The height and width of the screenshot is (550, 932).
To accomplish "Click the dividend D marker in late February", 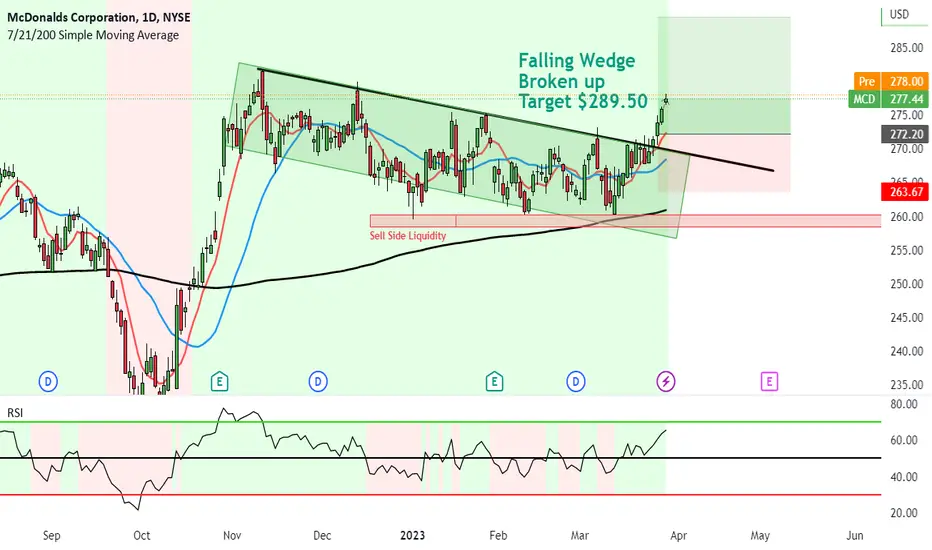I will coord(575,381).
